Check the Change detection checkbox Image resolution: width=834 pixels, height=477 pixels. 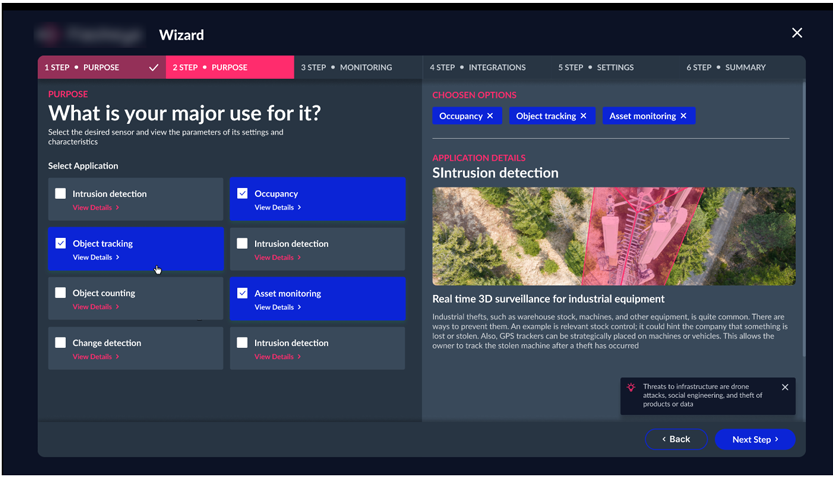[x=61, y=343]
